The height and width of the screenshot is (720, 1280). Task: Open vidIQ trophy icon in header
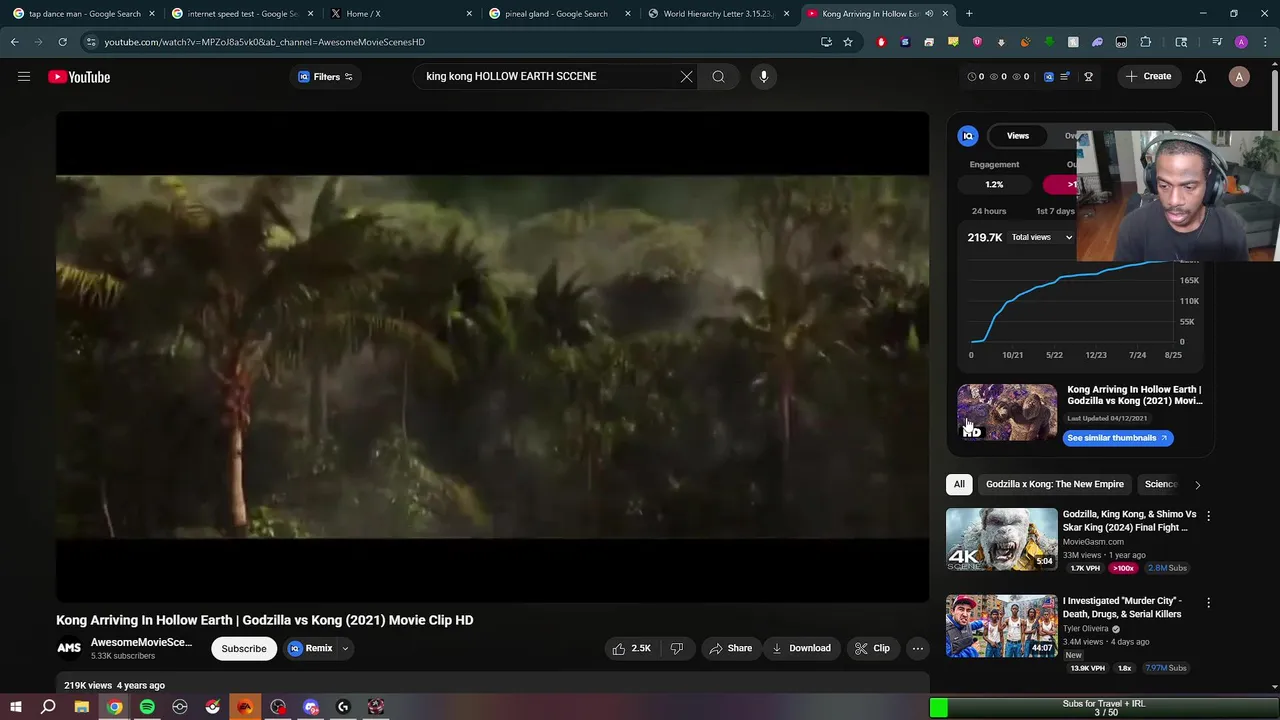click(1088, 76)
